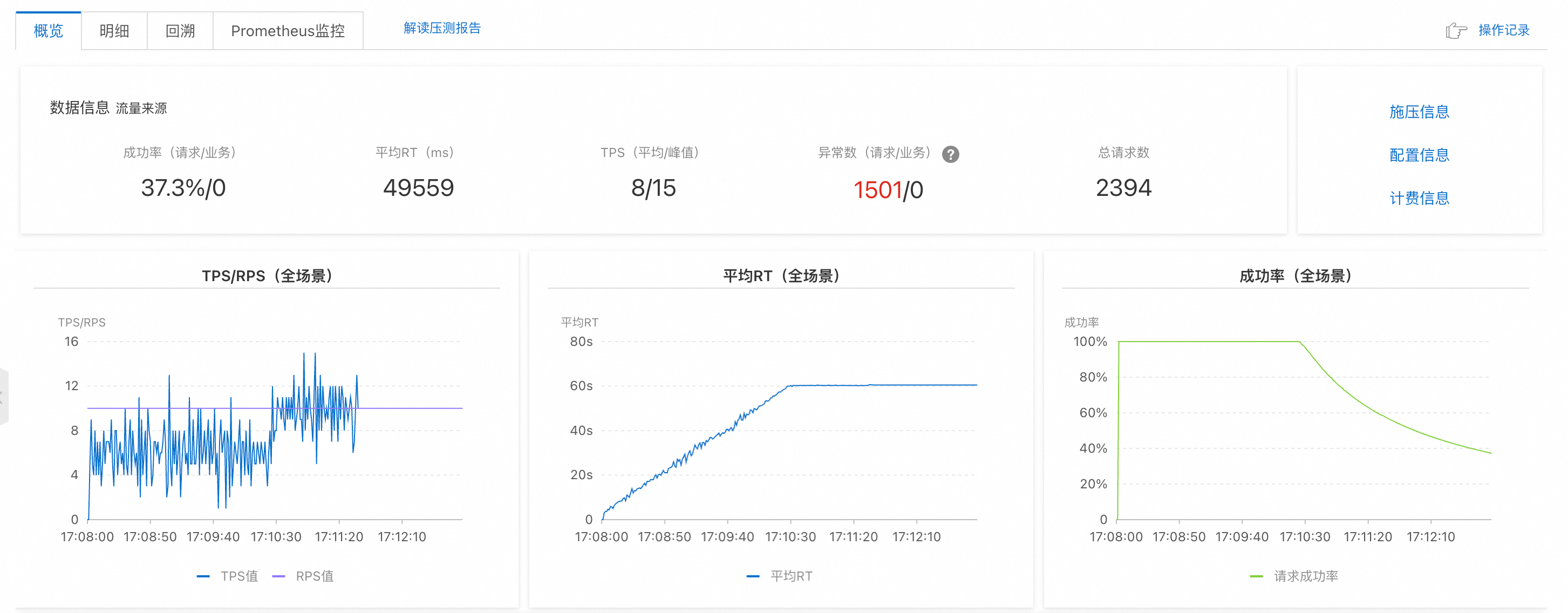Expand the collapsed left side panel handle
The height and width of the screenshot is (613, 1568).
(3, 397)
